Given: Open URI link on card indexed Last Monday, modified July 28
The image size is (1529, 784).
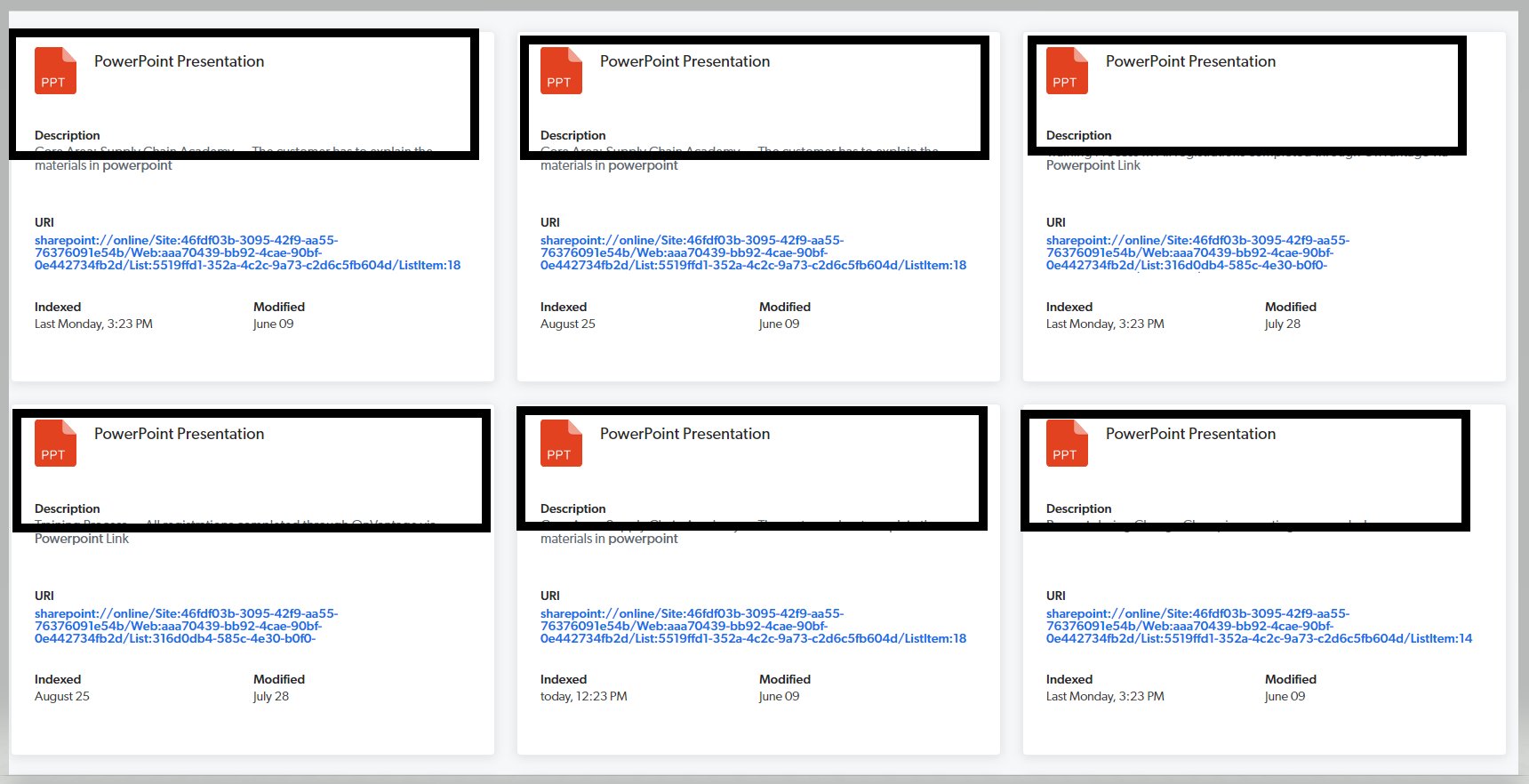Looking at the screenshot, I should pyautogui.click(x=1197, y=252).
